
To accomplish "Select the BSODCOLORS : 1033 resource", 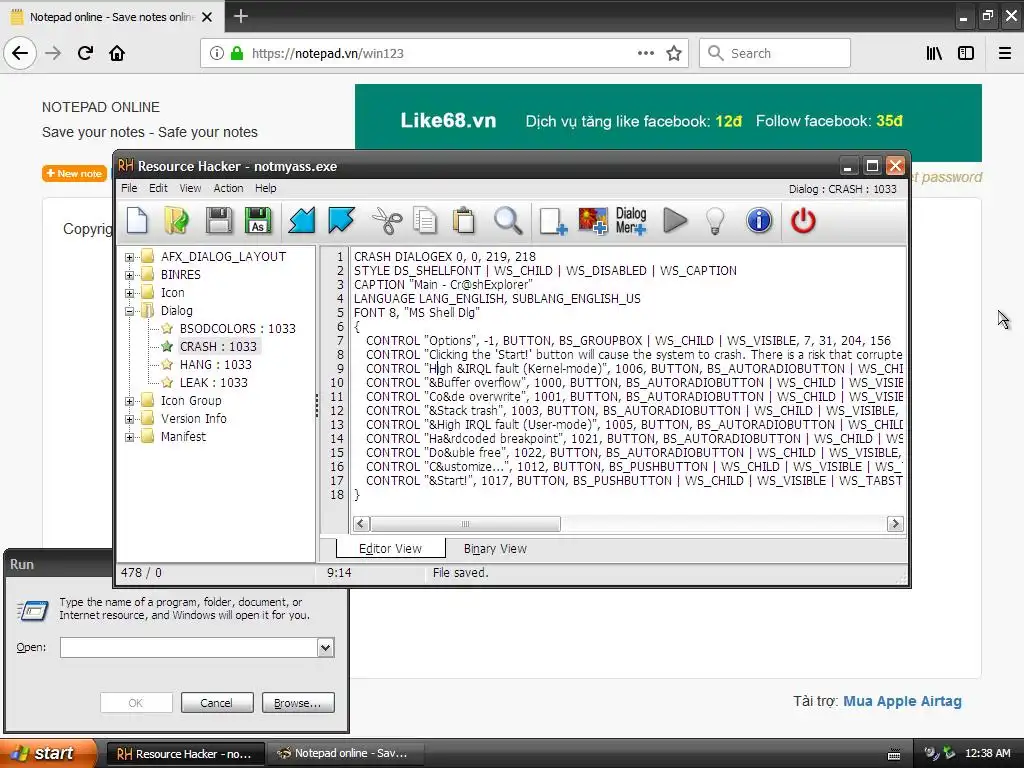I will pyautogui.click(x=238, y=328).
